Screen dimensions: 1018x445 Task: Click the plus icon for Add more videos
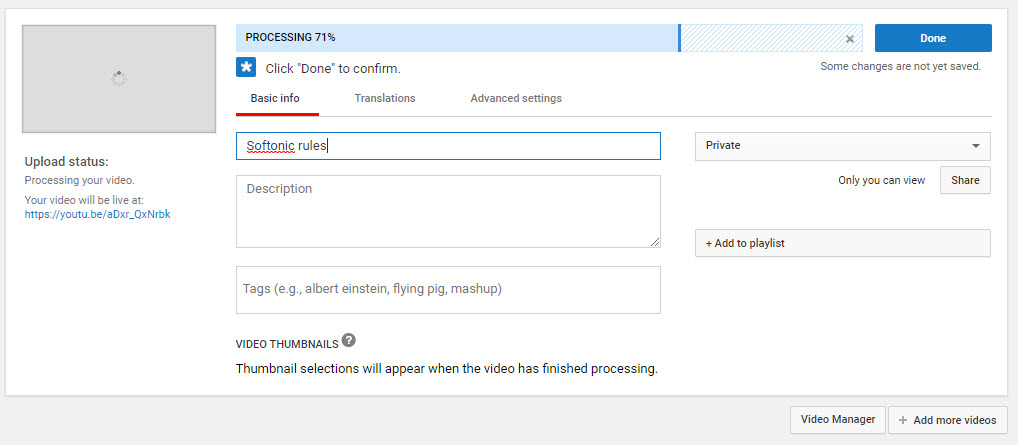[903, 420]
